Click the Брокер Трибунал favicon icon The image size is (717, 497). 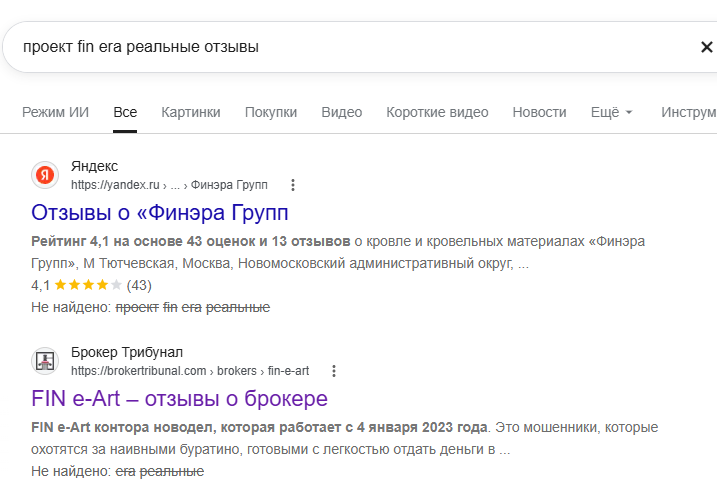[x=45, y=361]
